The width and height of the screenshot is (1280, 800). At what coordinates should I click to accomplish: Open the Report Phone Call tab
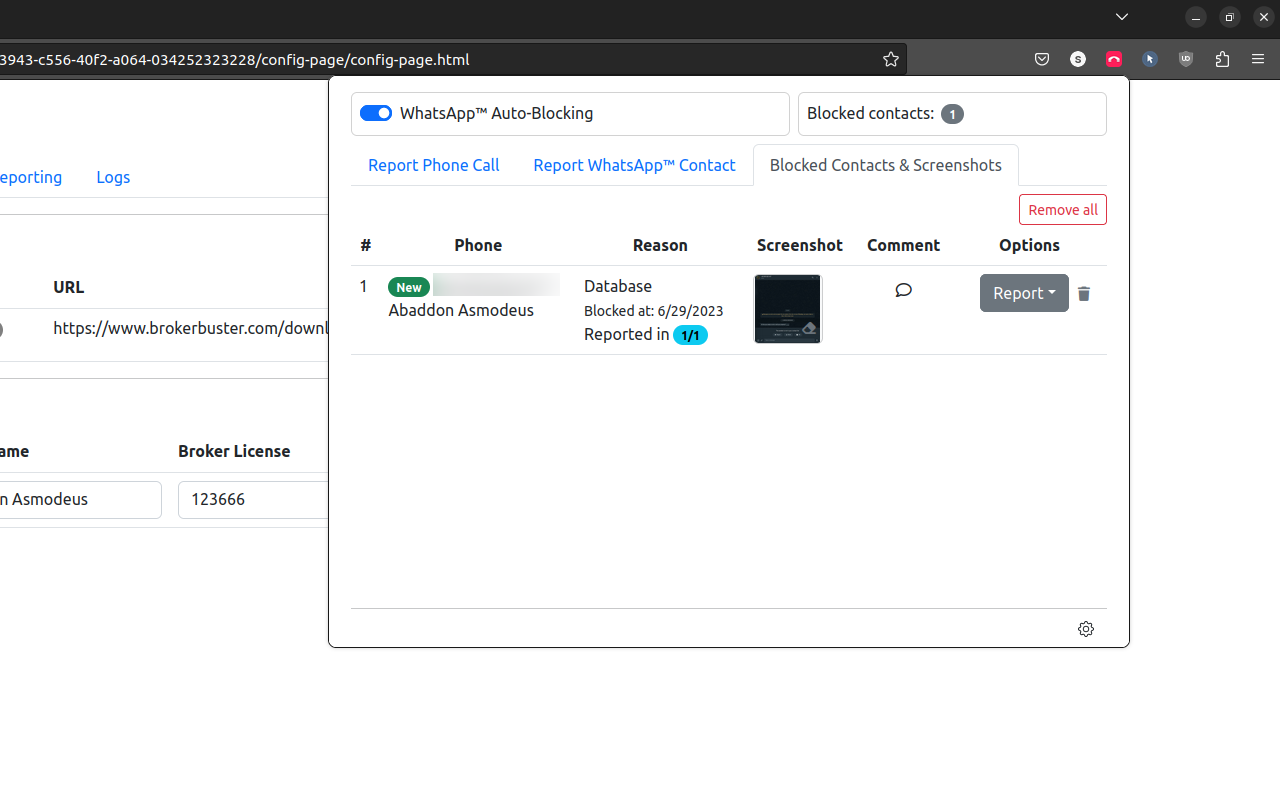coord(433,165)
